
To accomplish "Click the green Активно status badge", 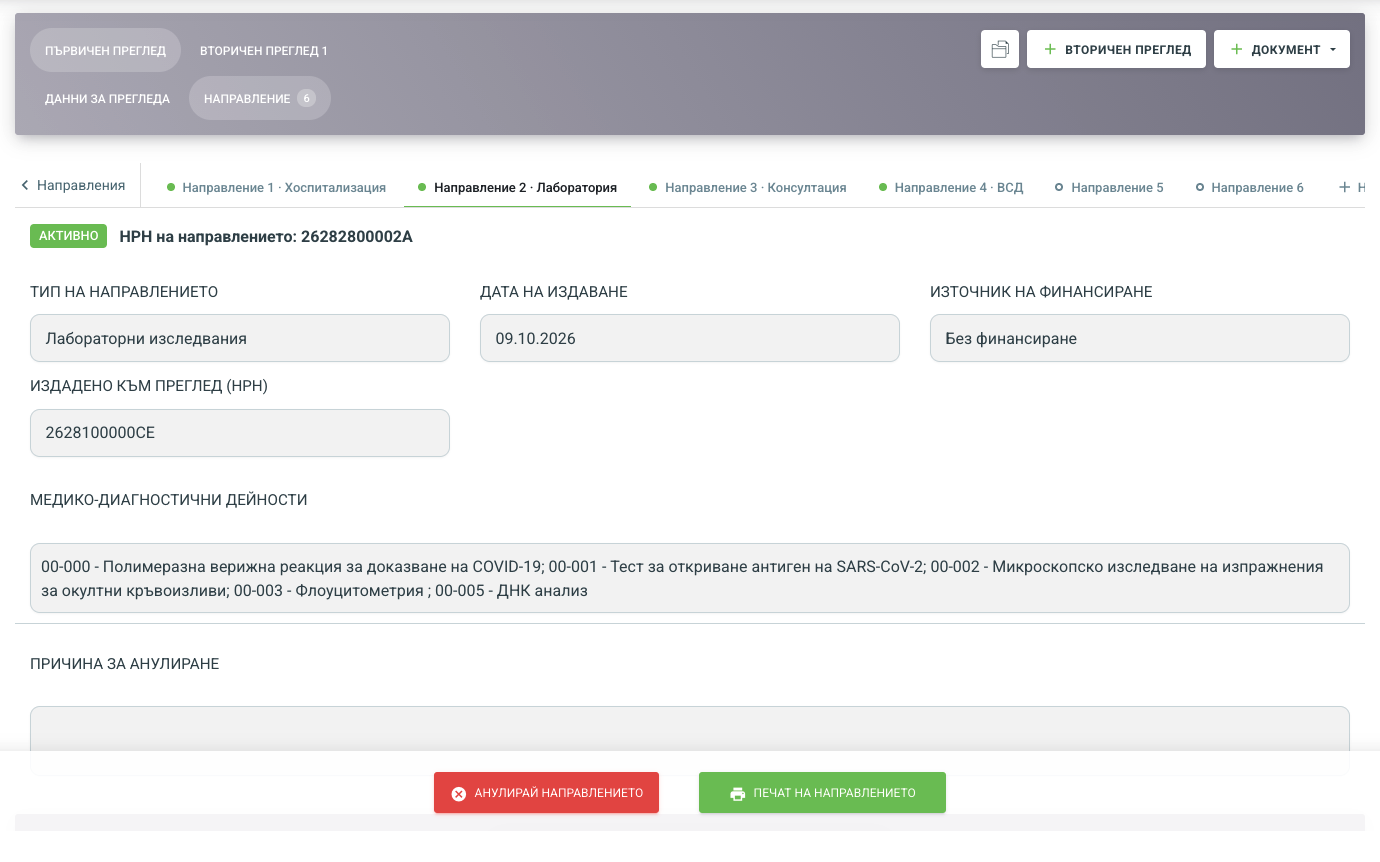I will [68, 236].
